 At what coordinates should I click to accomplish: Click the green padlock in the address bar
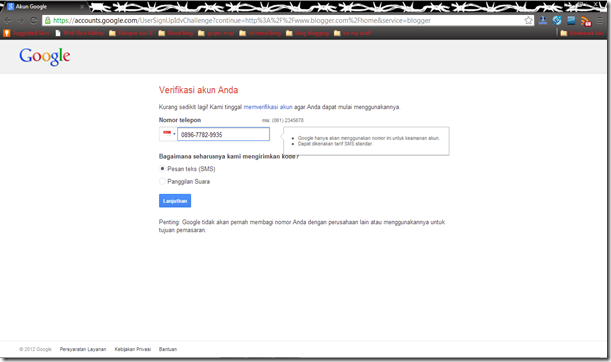click(48, 20)
